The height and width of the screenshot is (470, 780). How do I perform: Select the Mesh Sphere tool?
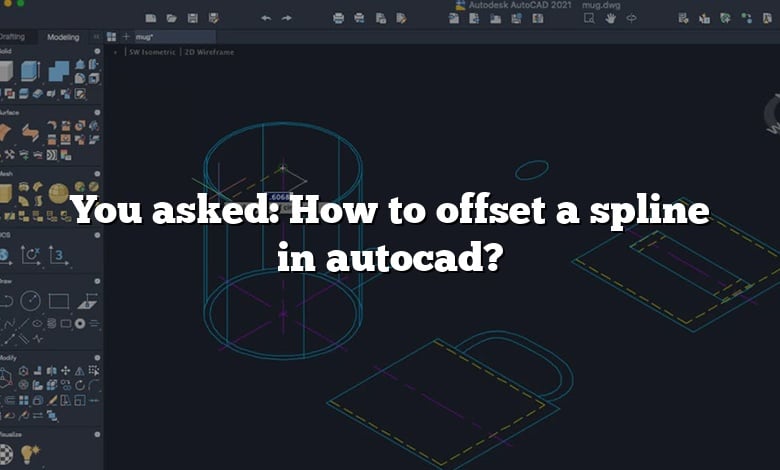59,193
